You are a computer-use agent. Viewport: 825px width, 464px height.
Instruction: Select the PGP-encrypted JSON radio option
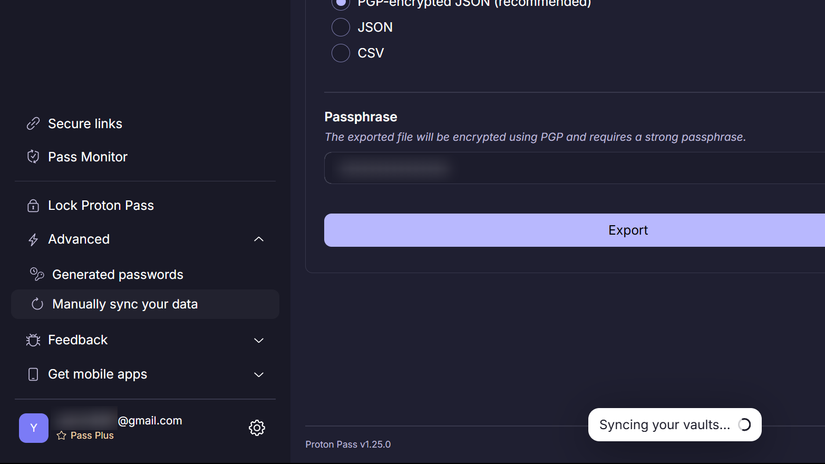[x=341, y=4]
